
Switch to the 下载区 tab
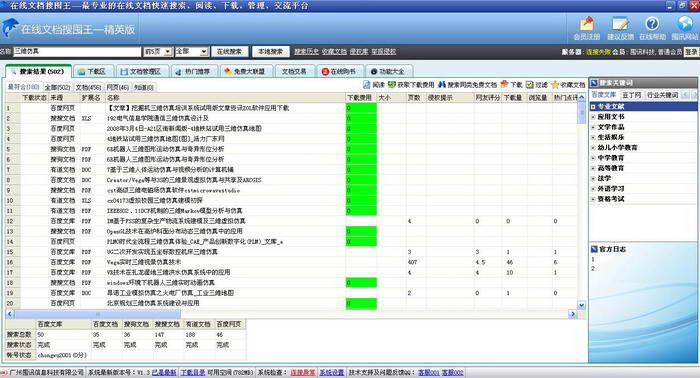click(92, 71)
